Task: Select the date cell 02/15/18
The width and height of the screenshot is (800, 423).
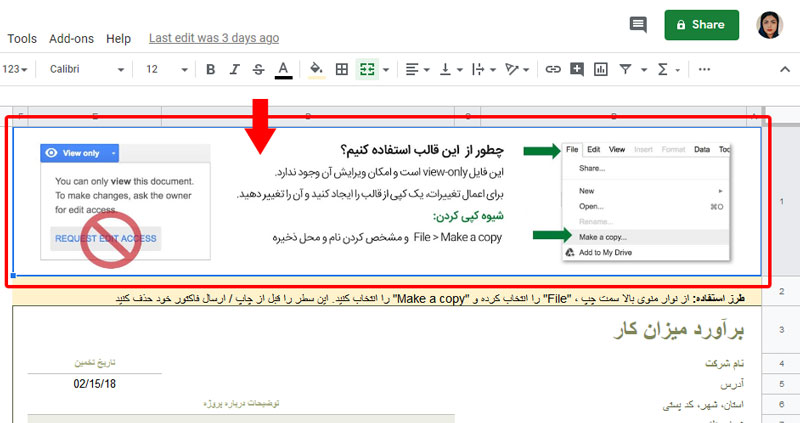Action: pyautogui.click(x=94, y=382)
